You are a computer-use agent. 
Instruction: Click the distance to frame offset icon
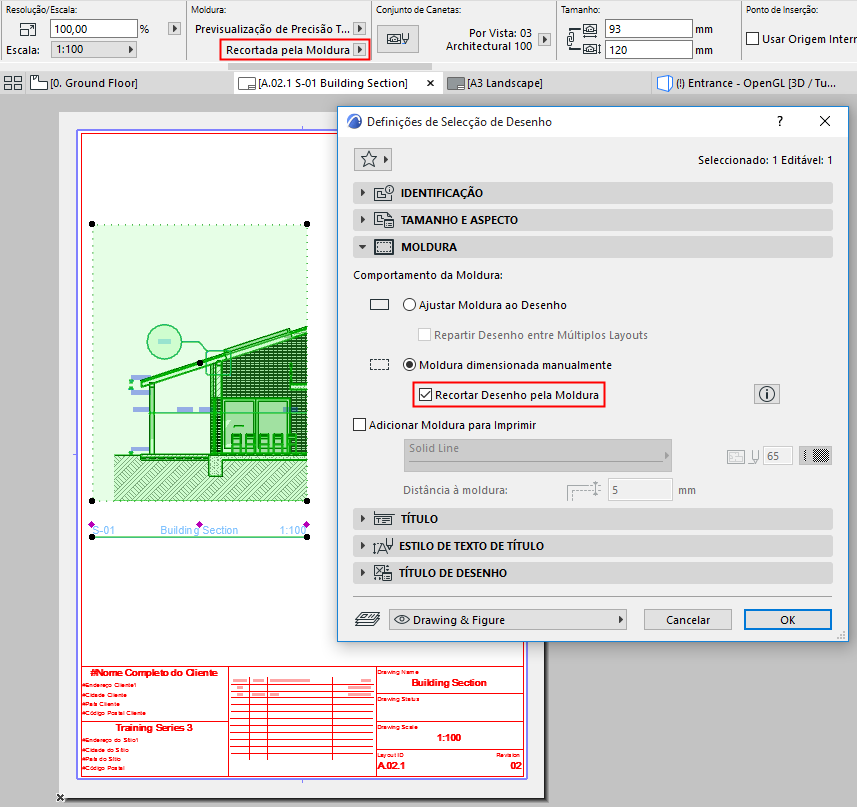pyautogui.click(x=584, y=490)
